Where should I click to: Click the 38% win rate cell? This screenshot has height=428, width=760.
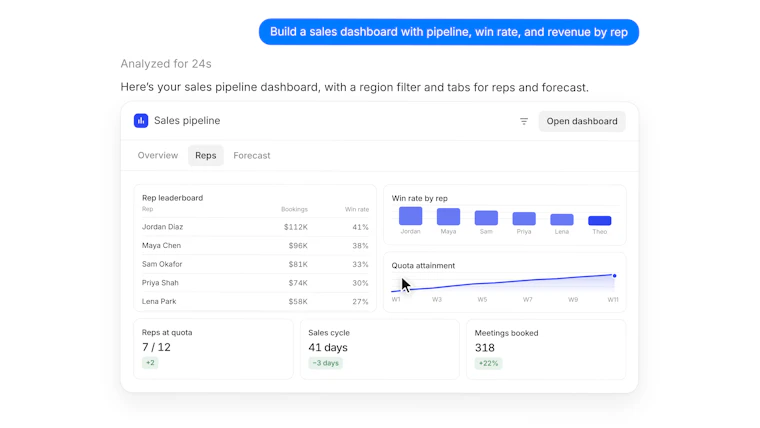pos(360,246)
